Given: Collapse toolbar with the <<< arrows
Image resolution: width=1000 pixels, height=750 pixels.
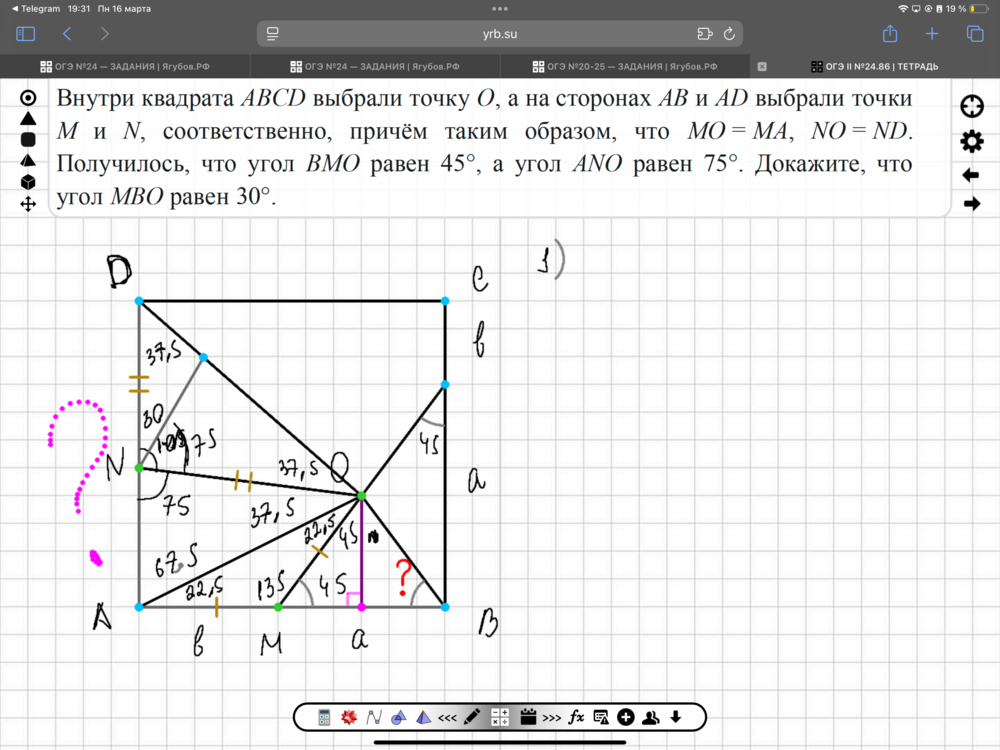Looking at the screenshot, I should pyautogui.click(x=448, y=717).
